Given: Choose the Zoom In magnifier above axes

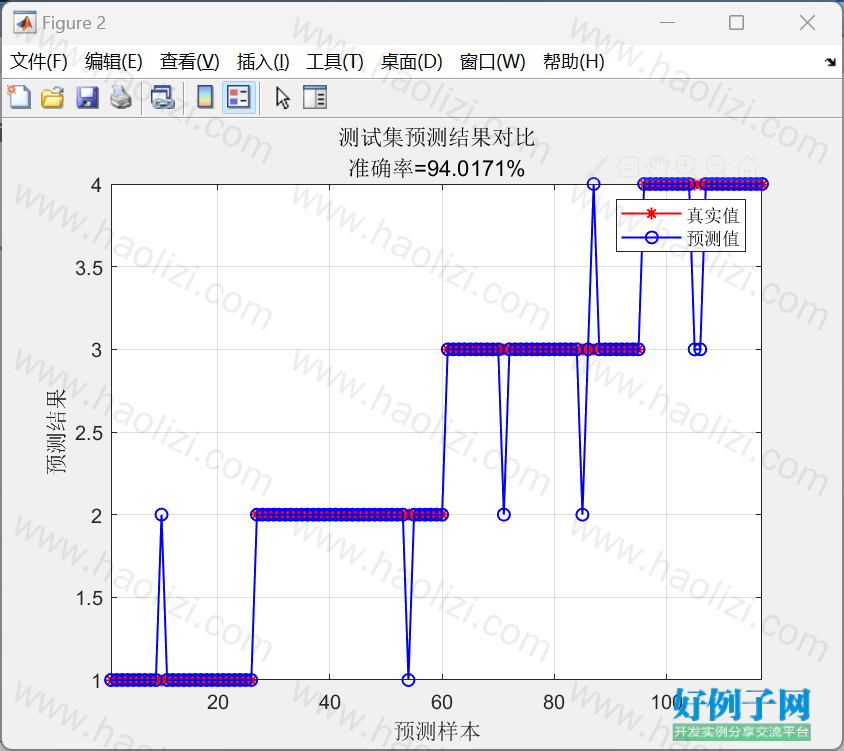Looking at the screenshot, I should pos(686,166).
